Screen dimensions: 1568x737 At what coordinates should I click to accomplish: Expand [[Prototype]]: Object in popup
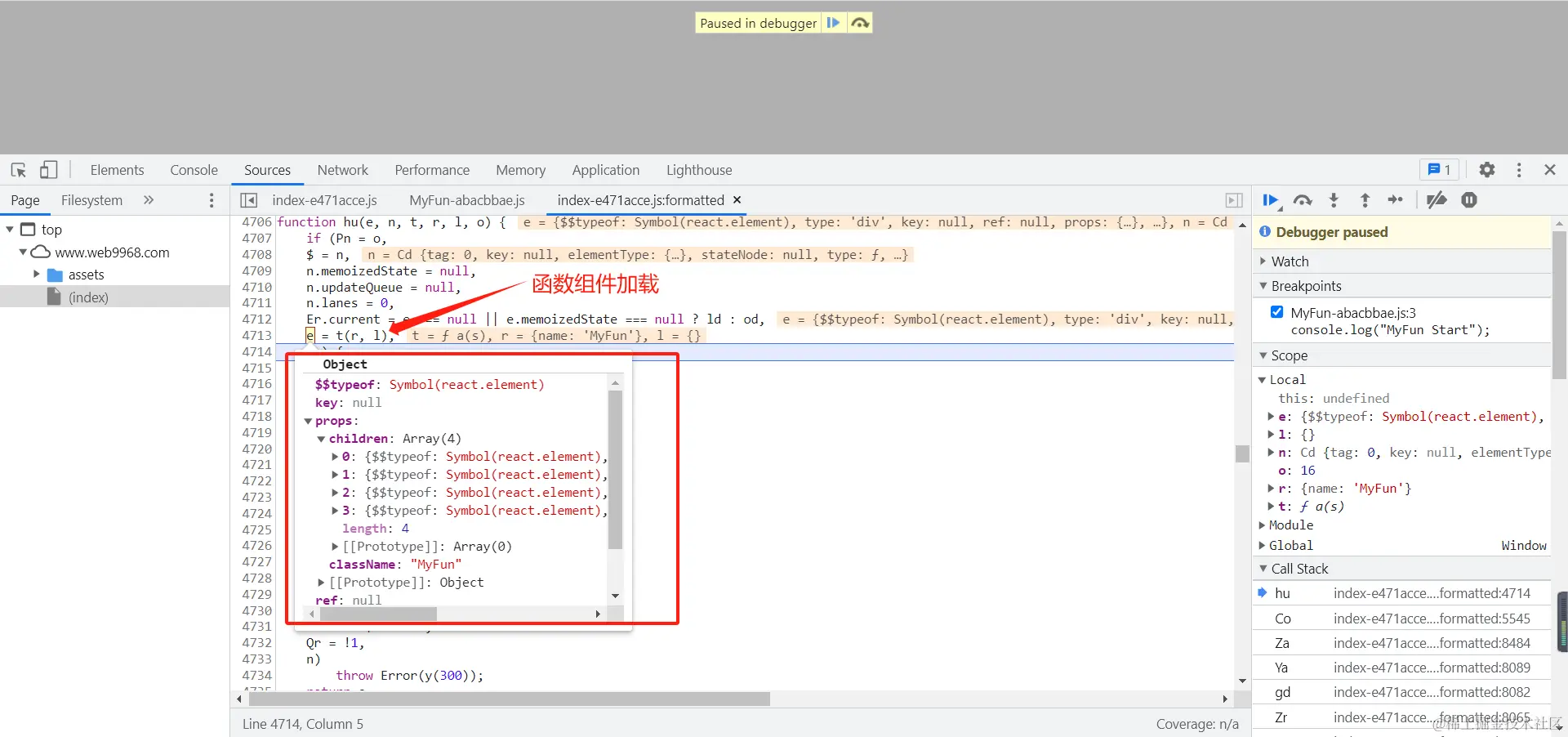click(321, 583)
